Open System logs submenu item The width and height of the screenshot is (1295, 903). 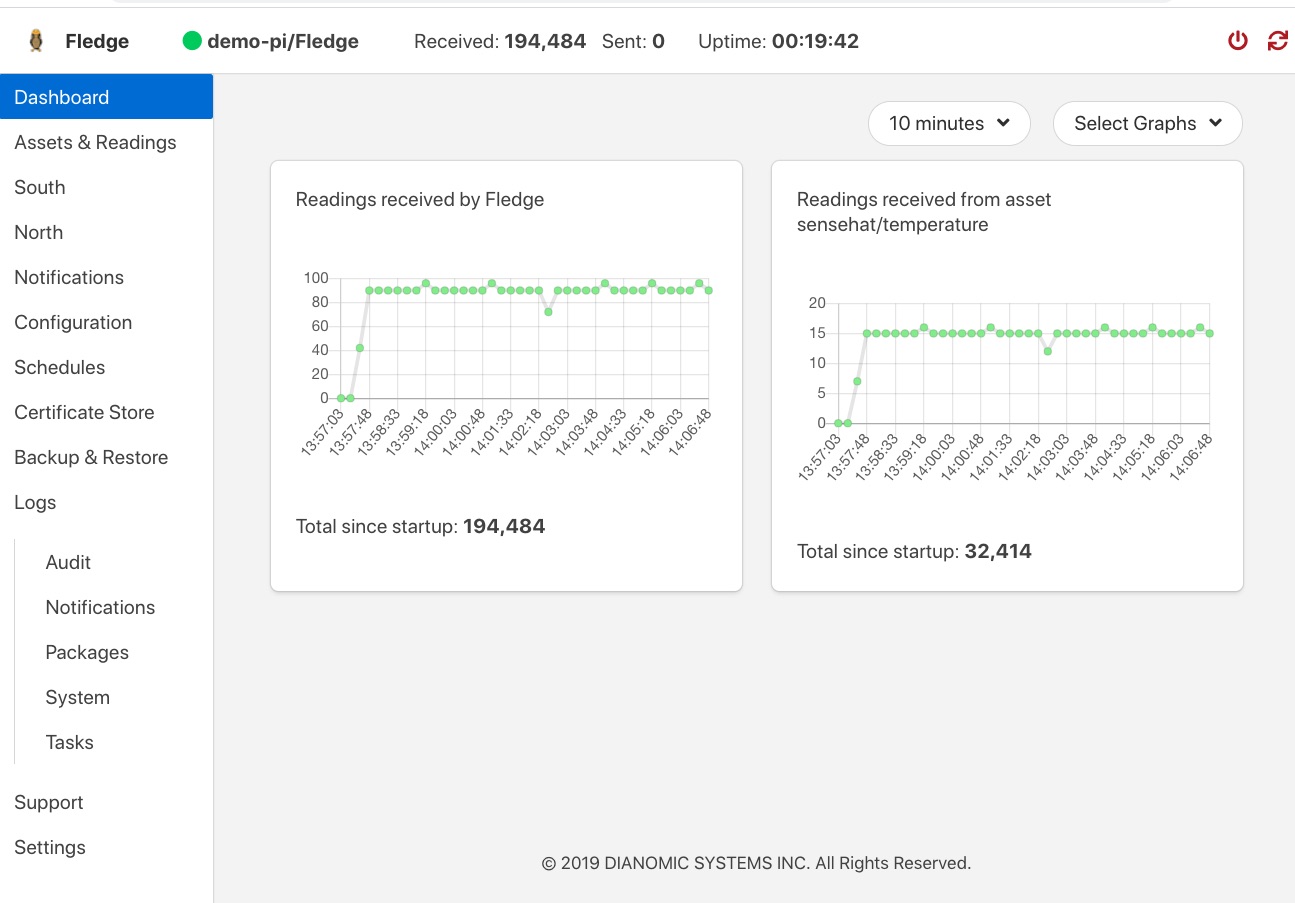(x=77, y=697)
